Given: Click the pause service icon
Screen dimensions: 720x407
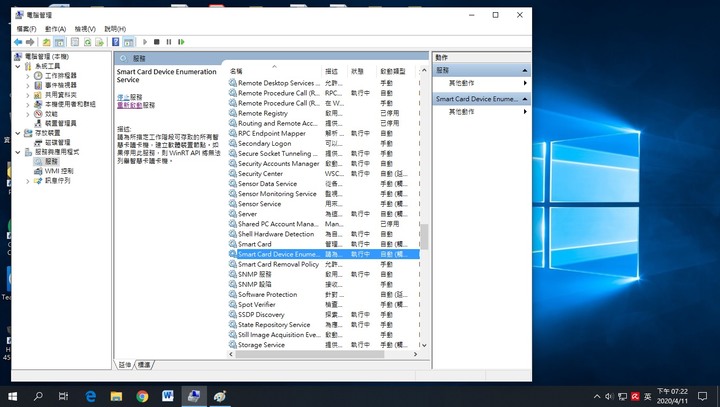Looking at the screenshot, I should point(169,42).
